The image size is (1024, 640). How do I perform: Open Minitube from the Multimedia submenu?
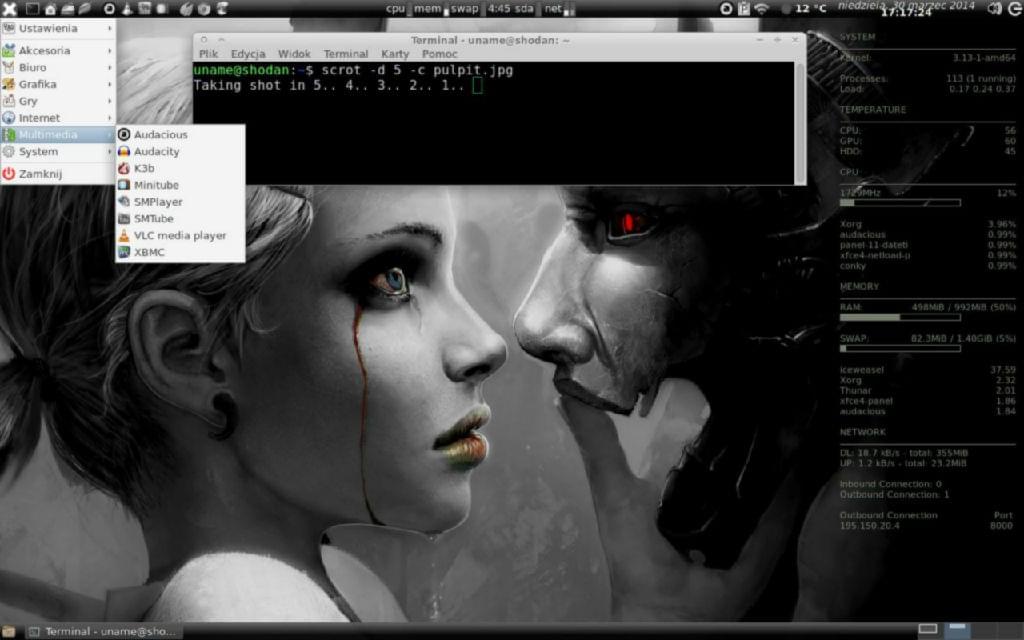click(181, 185)
